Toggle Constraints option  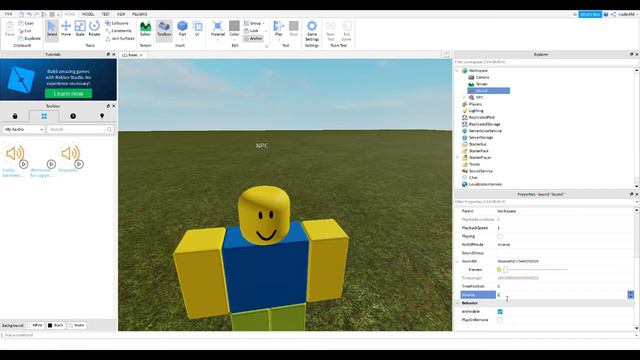click(118, 31)
